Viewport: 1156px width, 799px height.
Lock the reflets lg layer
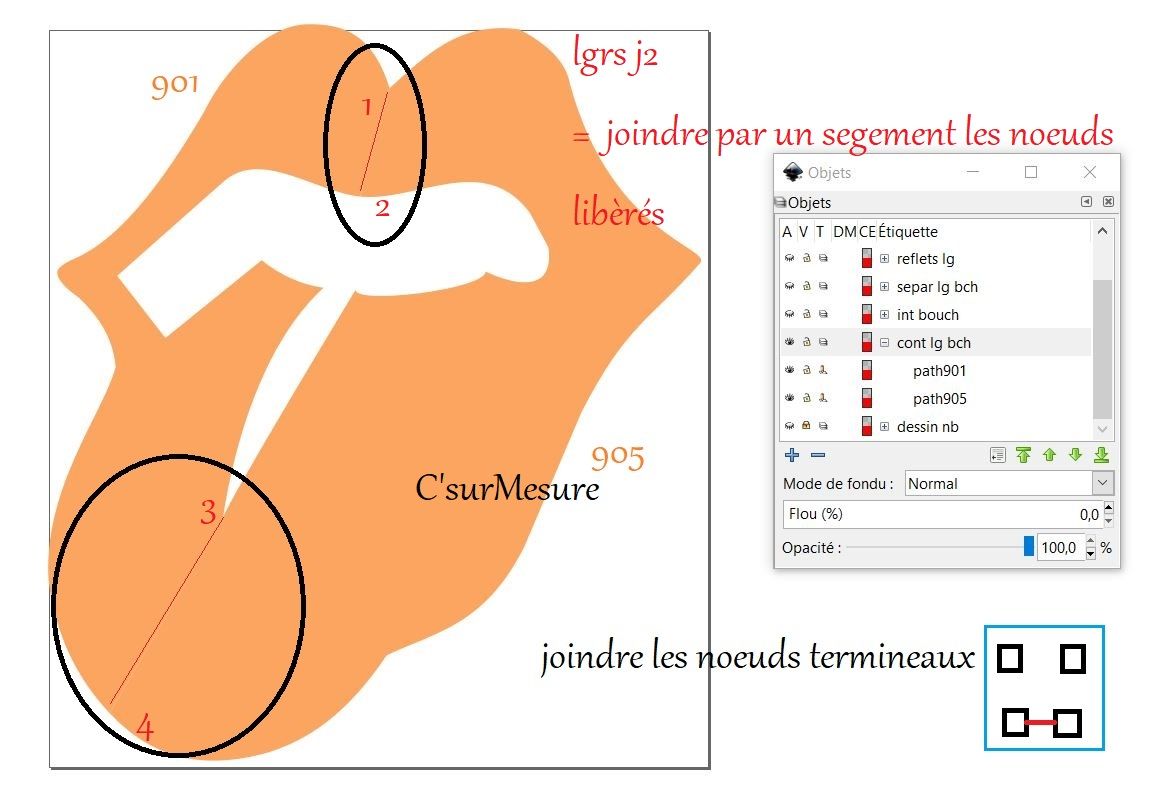pos(807,258)
